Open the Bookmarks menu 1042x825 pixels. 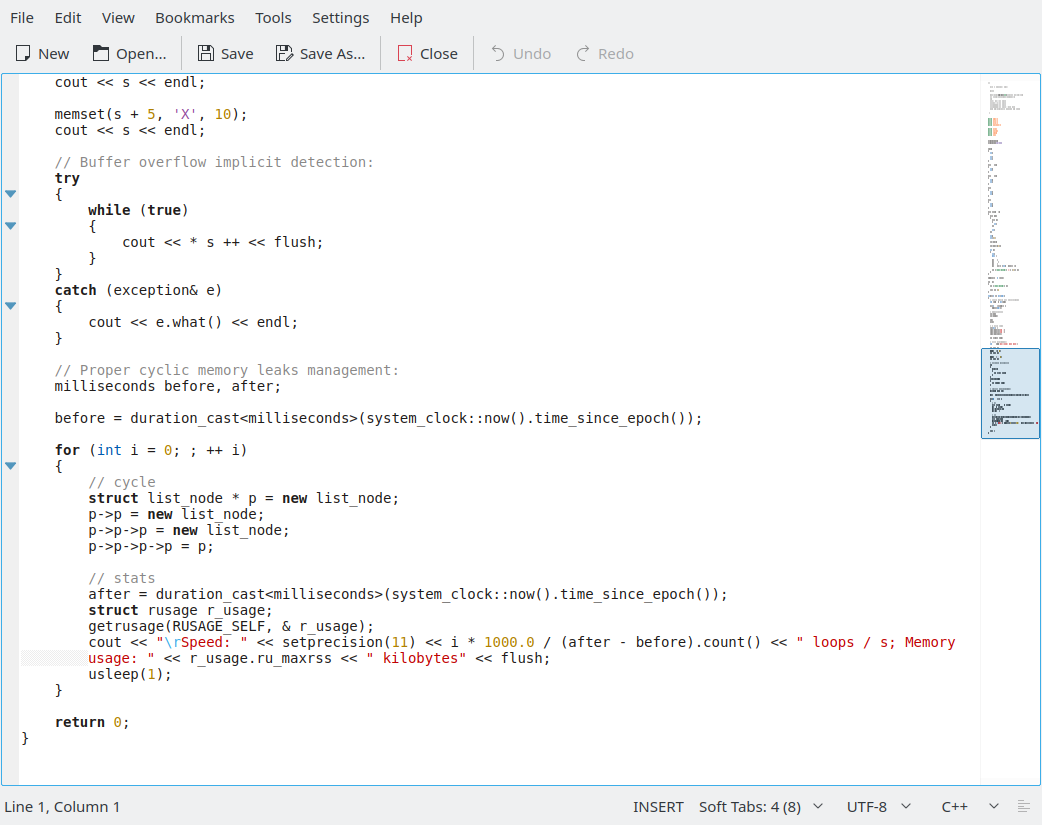tap(194, 17)
